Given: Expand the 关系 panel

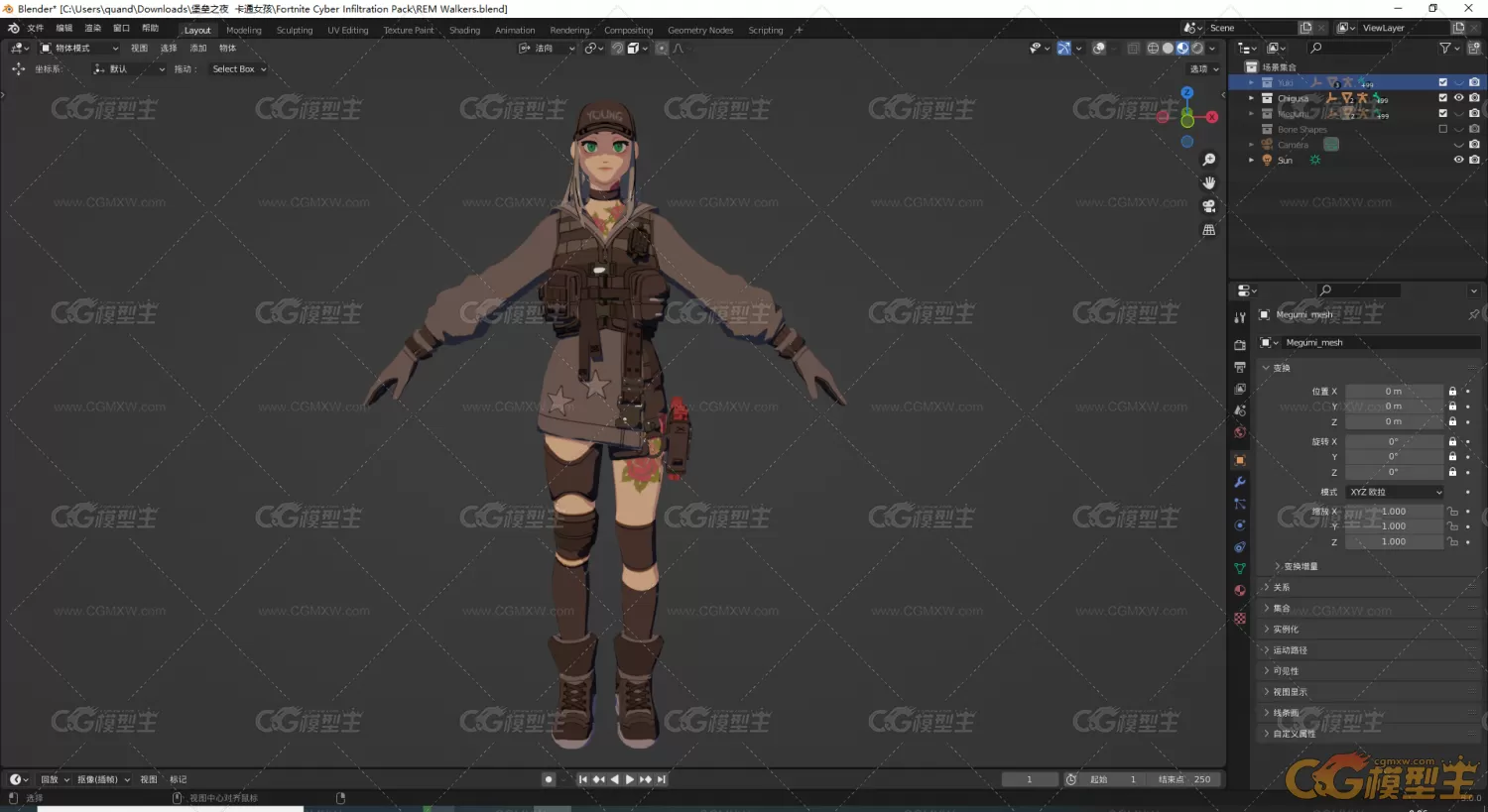Looking at the screenshot, I should [1369, 587].
